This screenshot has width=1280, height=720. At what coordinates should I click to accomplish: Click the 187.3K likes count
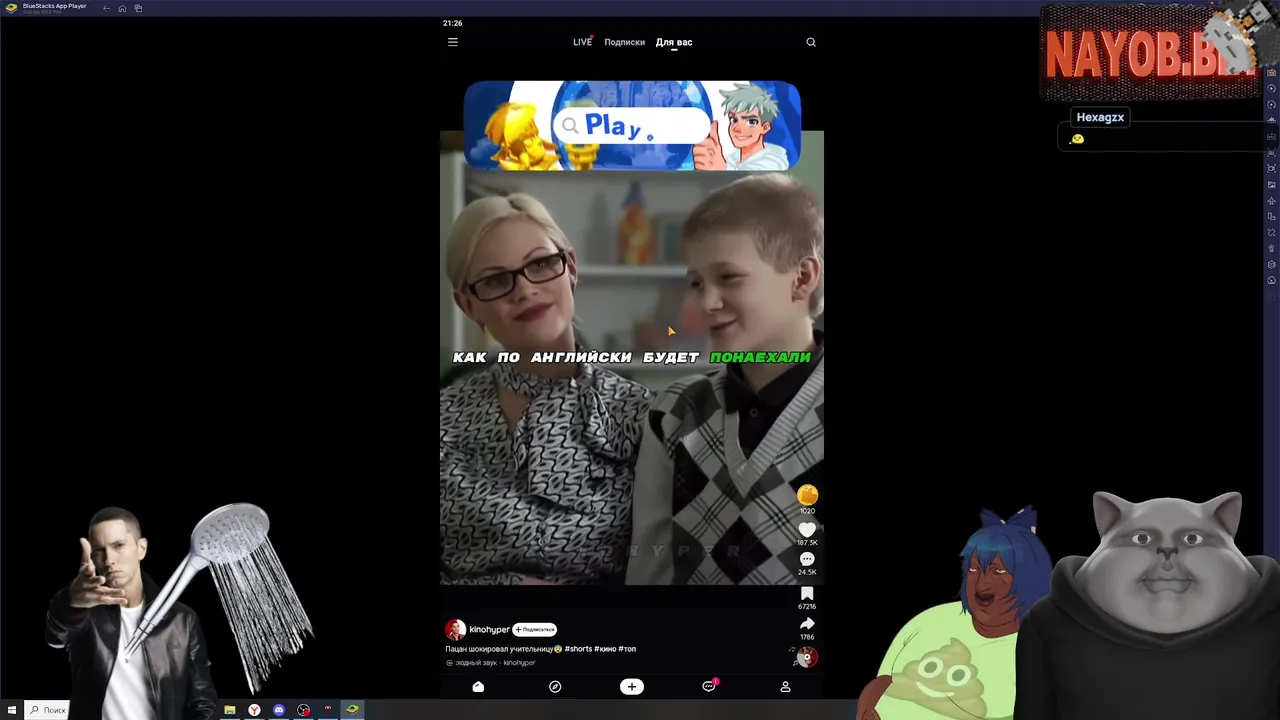click(807, 543)
